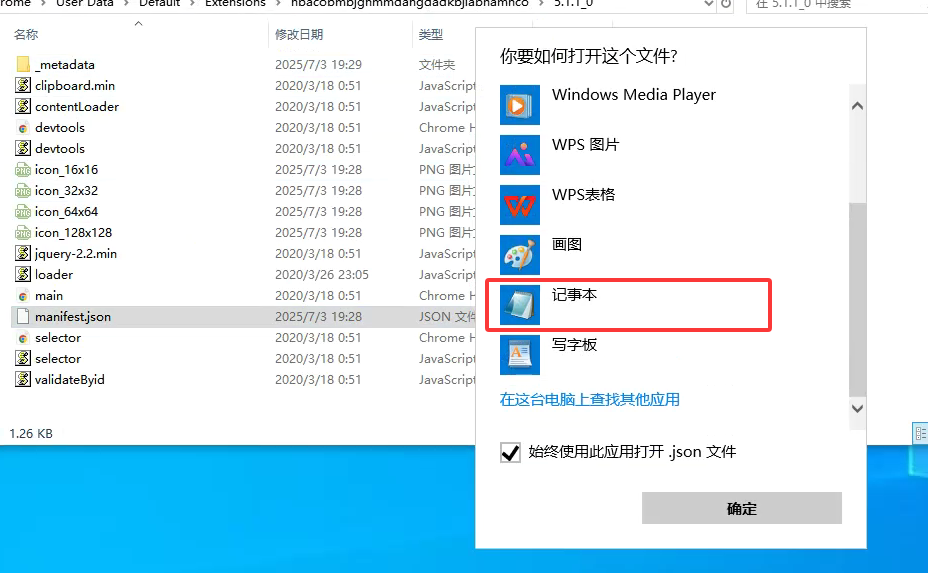Click the 2020/3/26 23:05 date cell
Viewport: 928px width, 573px height.
coord(321,275)
